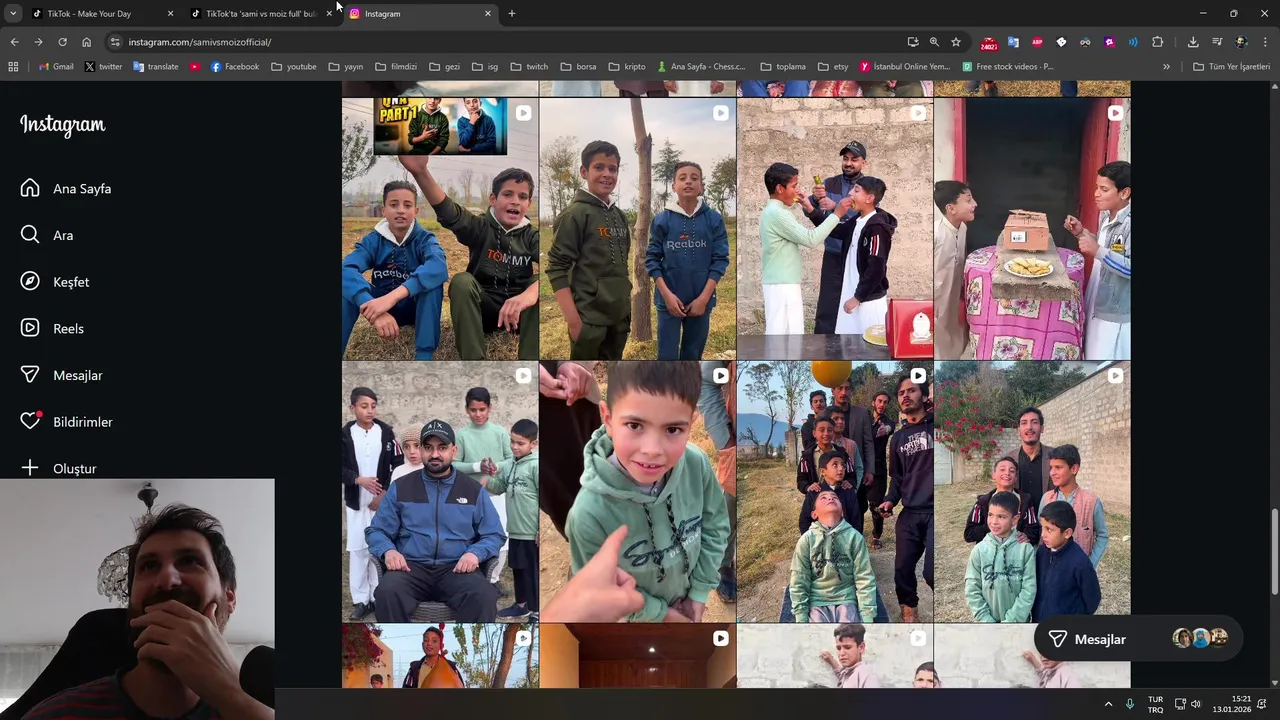This screenshot has height=720, width=1280.
Task: Open reel of group with ball overhead
Action: pyautogui.click(x=835, y=492)
